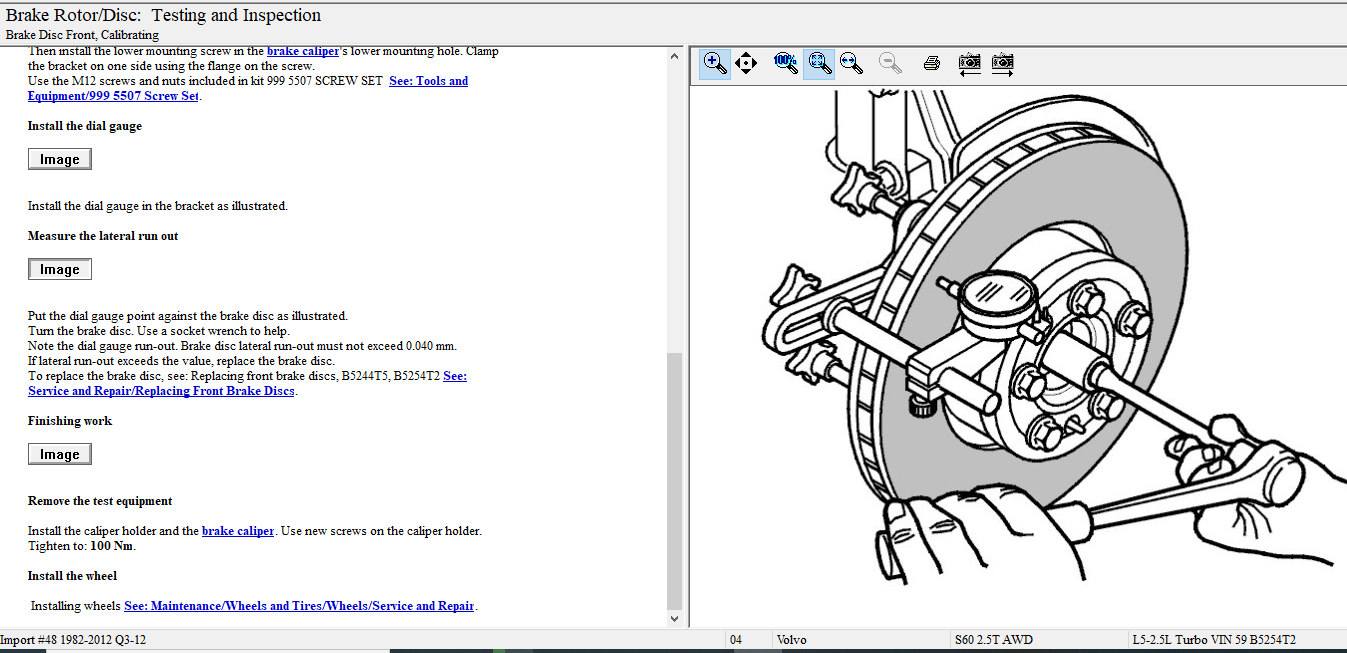The image size is (1347, 653).
Task: Click the fit image to window icon
Action: 819,63
